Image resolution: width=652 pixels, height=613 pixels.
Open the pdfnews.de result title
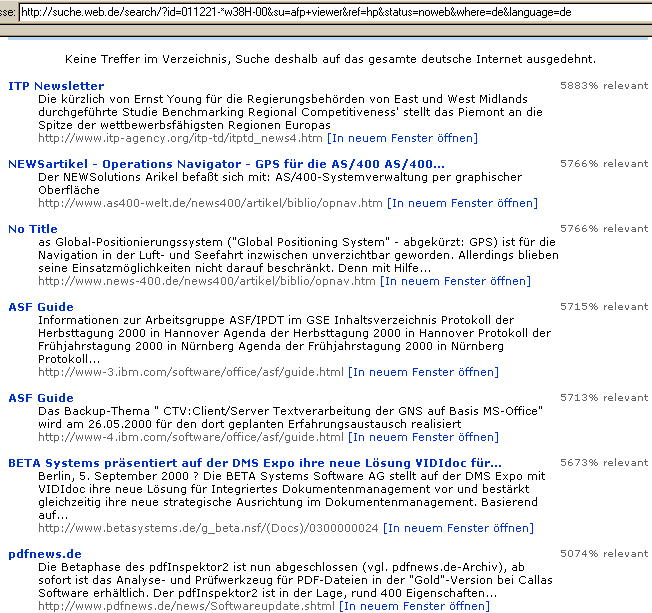(x=45, y=554)
